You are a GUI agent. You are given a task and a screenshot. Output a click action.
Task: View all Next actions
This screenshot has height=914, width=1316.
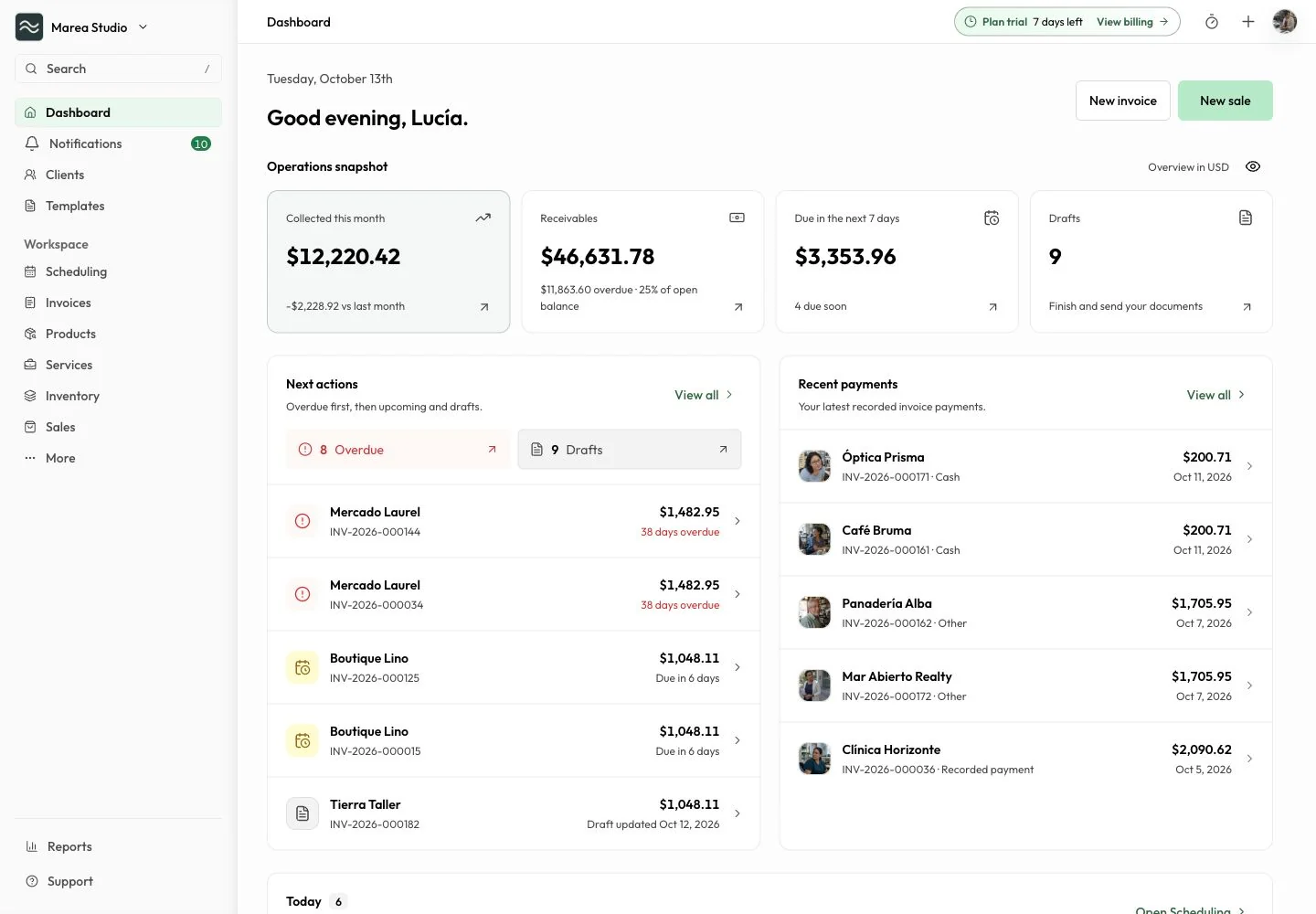click(704, 395)
